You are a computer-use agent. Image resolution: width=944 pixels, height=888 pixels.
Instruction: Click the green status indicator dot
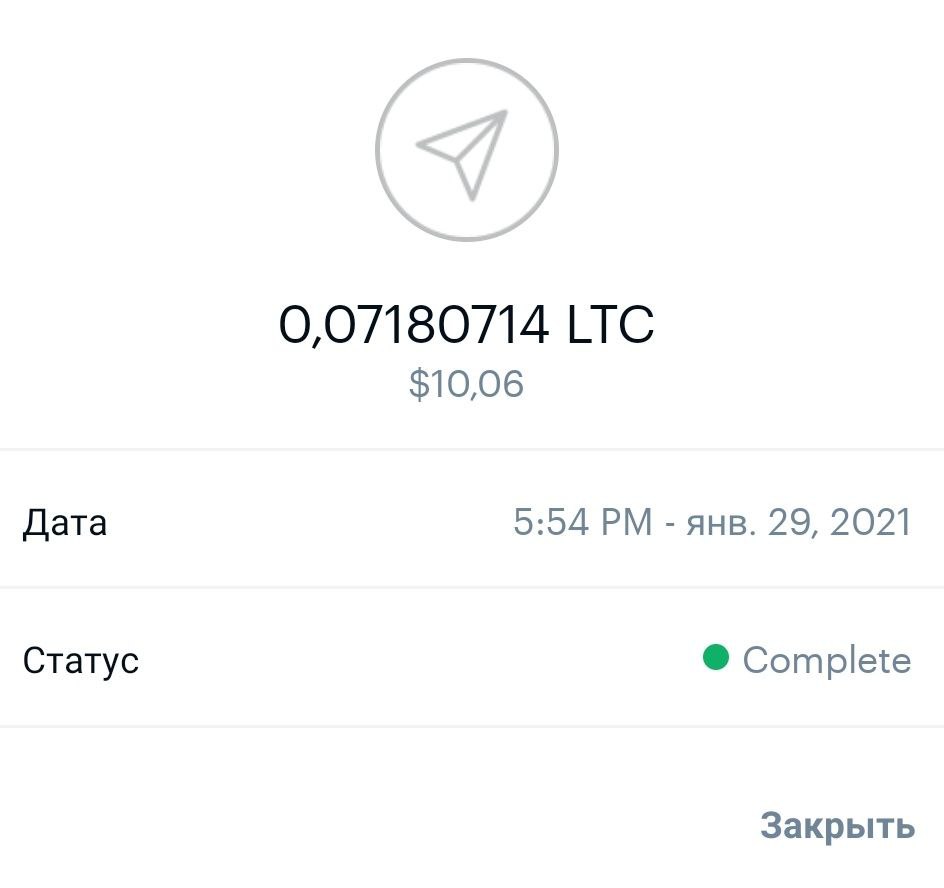[x=716, y=658]
